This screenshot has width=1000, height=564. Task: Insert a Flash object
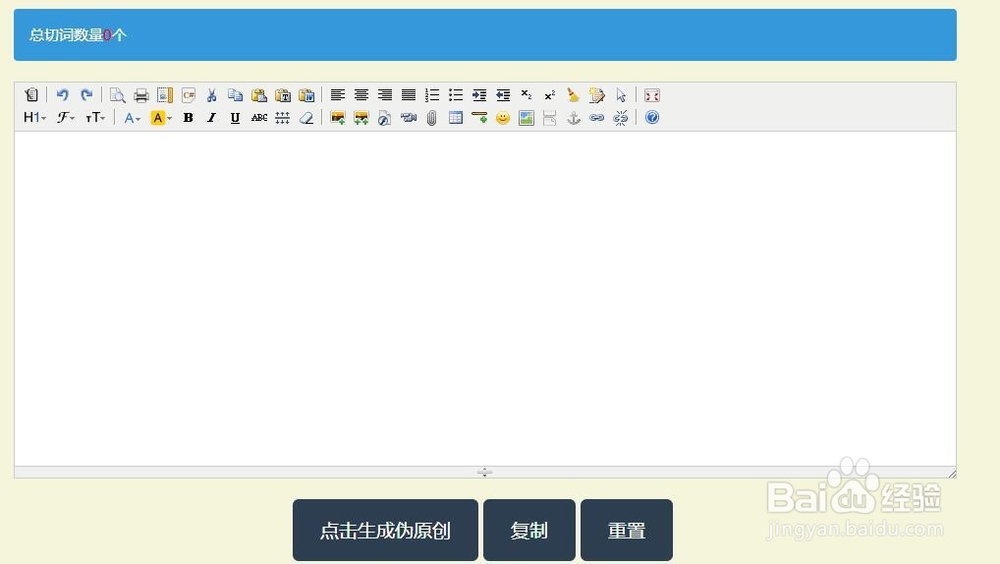[x=385, y=117]
